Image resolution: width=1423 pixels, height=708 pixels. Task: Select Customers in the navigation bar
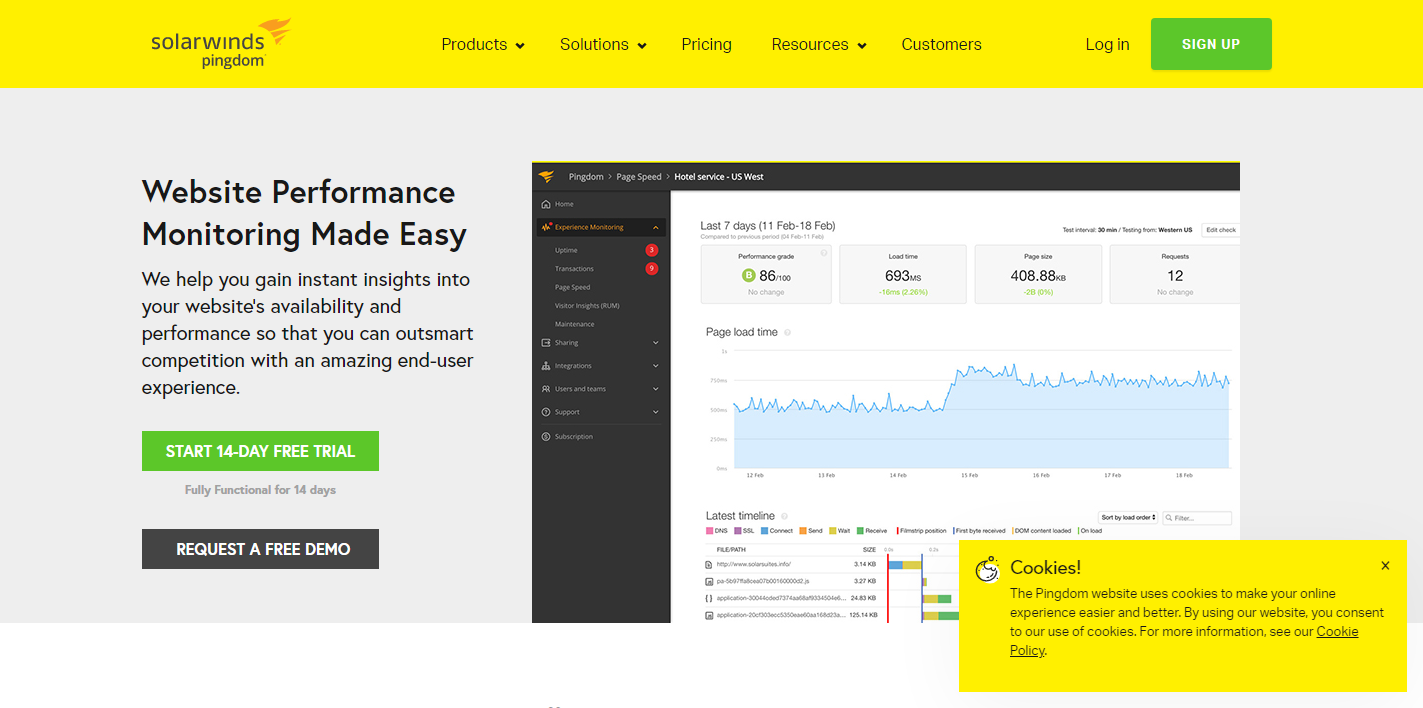tap(941, 44)
